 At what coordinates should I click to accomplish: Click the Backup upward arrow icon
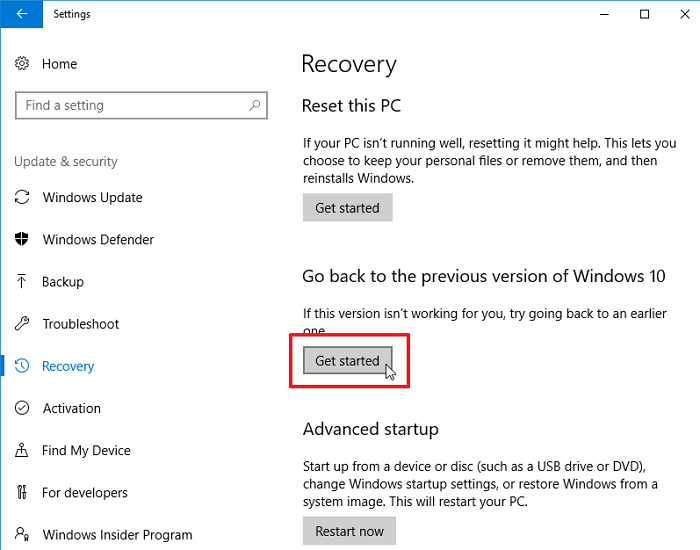pos(21,281)
